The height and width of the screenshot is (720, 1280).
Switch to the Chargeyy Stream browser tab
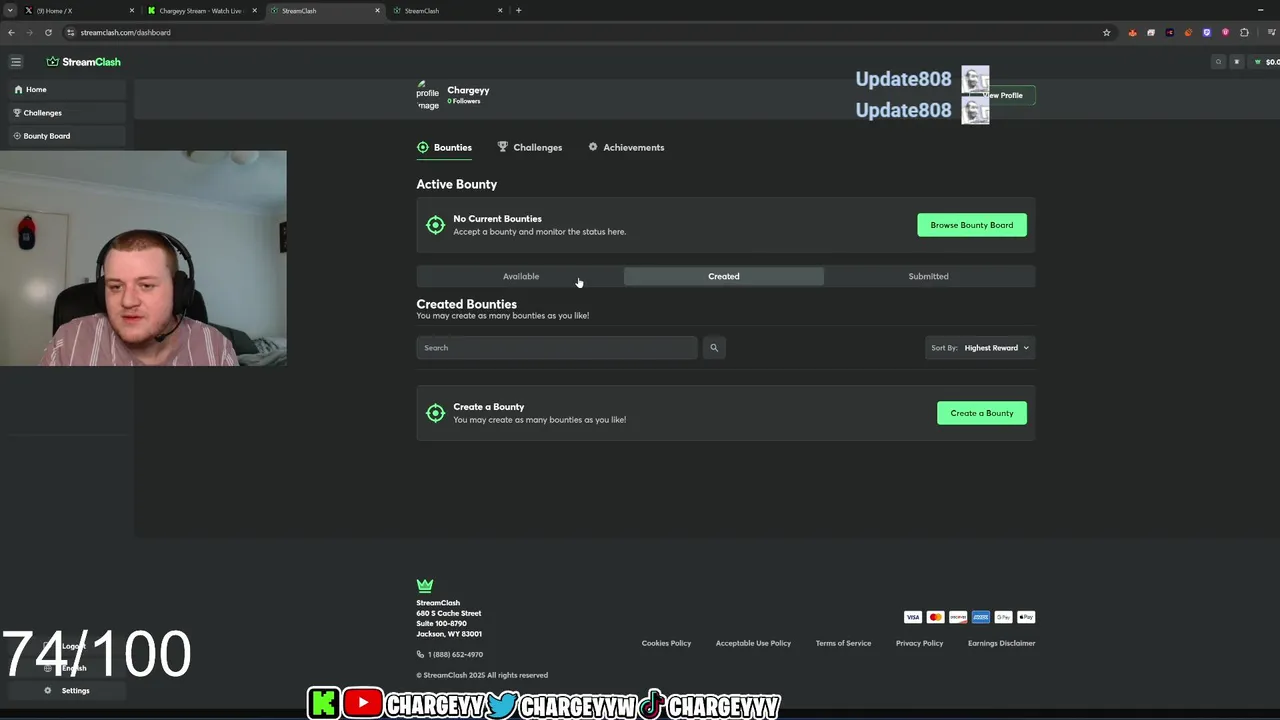point(201,10)
